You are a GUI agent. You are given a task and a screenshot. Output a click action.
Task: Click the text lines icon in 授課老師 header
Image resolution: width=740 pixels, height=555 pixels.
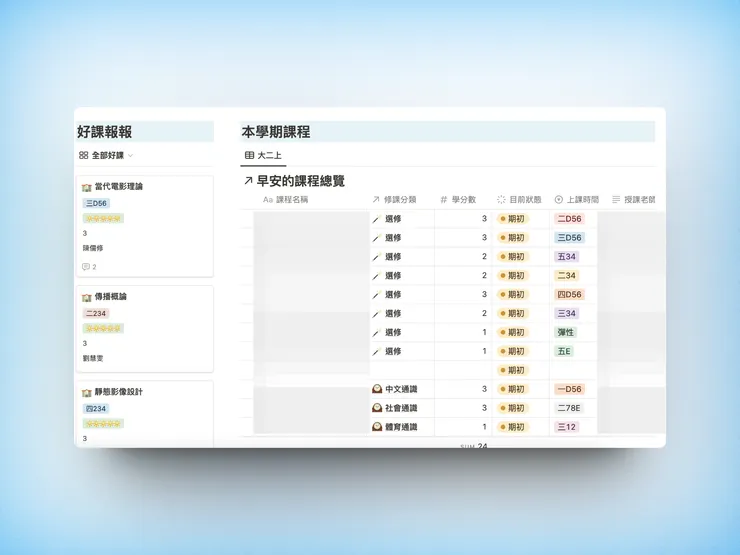coord(616,200)
